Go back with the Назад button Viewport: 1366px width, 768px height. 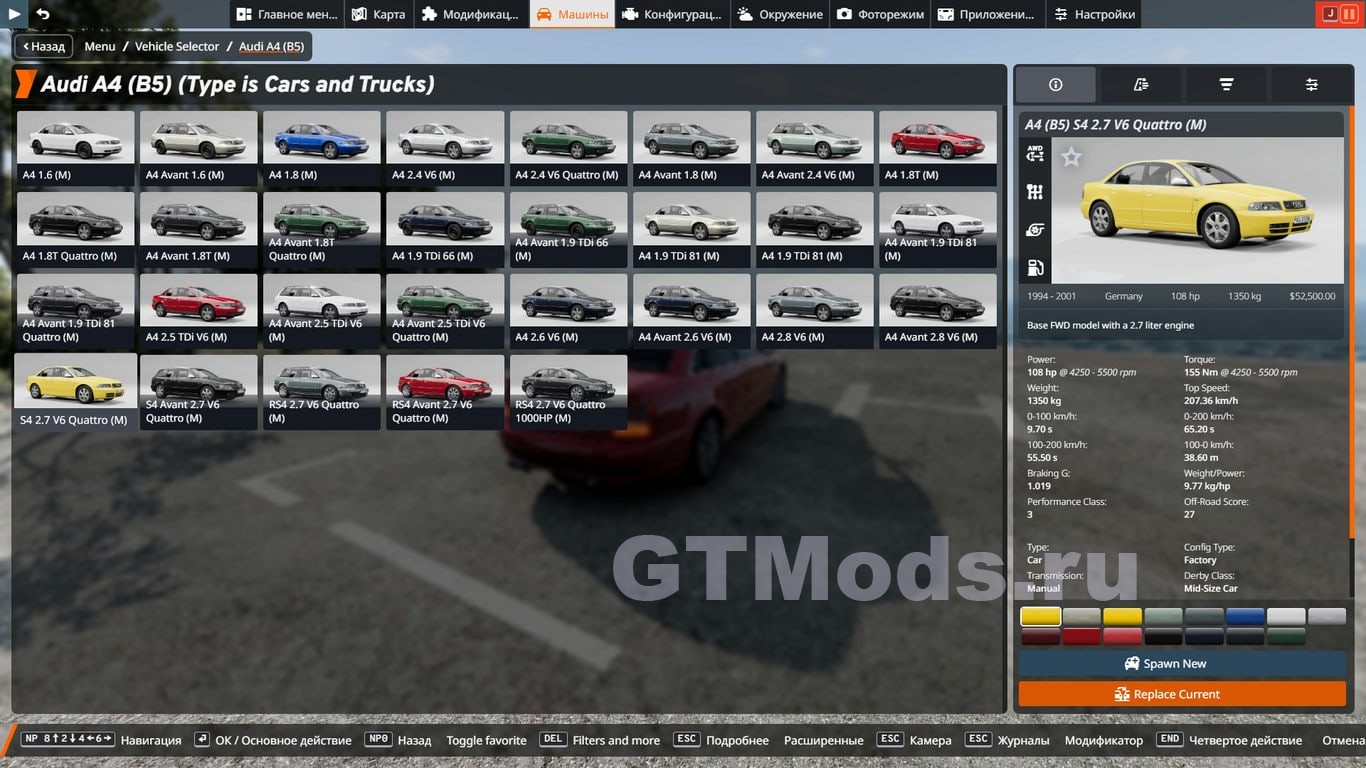pyautogui.click(x=42, y=46)
